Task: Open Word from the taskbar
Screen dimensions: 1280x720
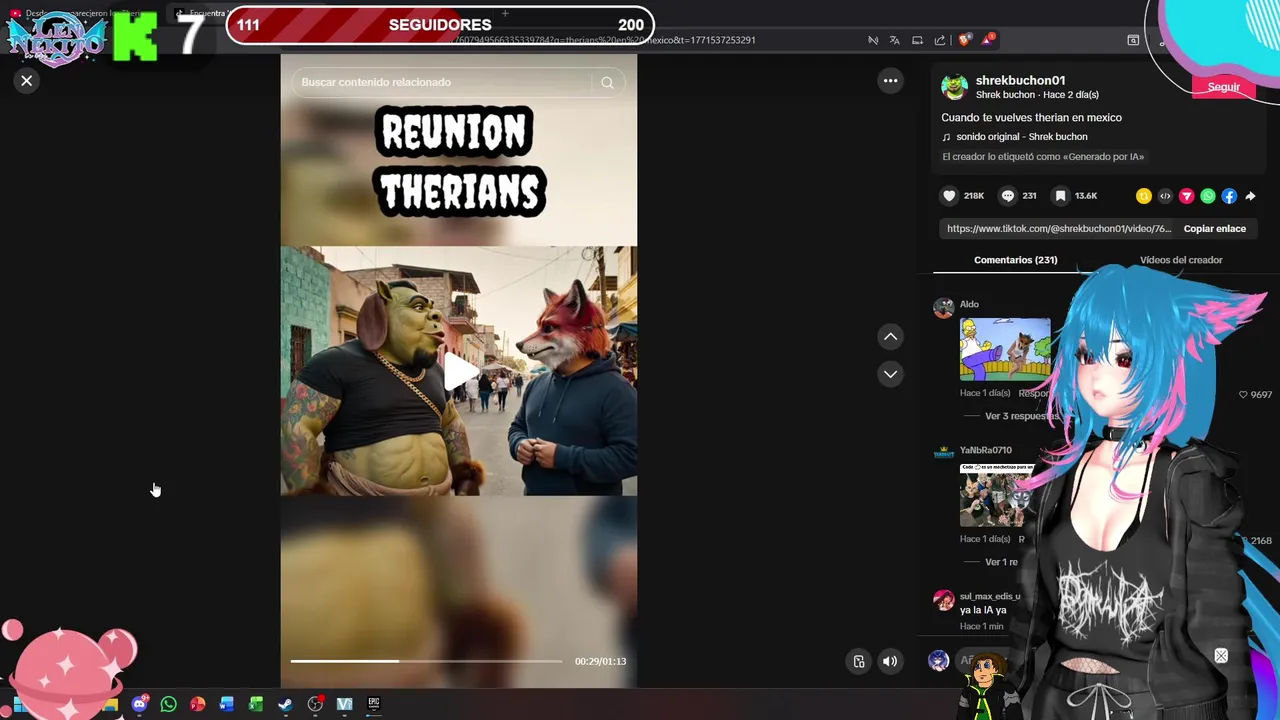Action: point(227,704)
